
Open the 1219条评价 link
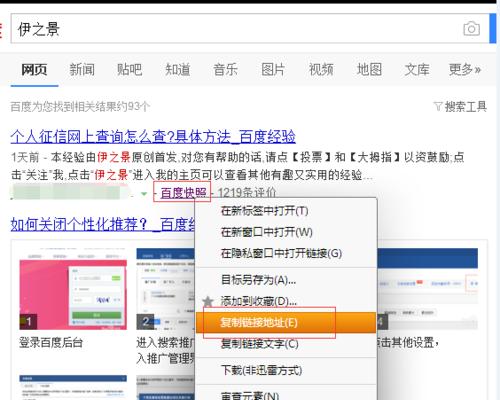click(247, 193)
